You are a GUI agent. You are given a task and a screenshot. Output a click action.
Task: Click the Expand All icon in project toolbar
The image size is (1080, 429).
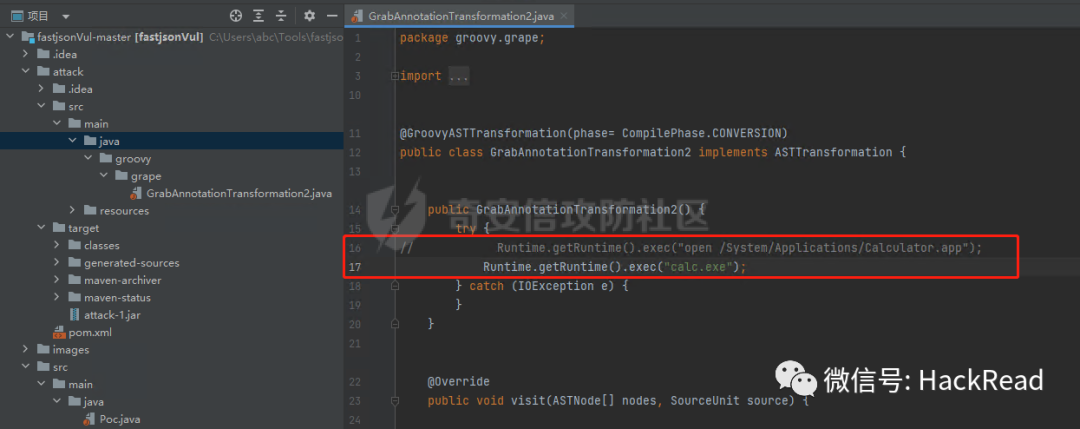click(258, 15)
